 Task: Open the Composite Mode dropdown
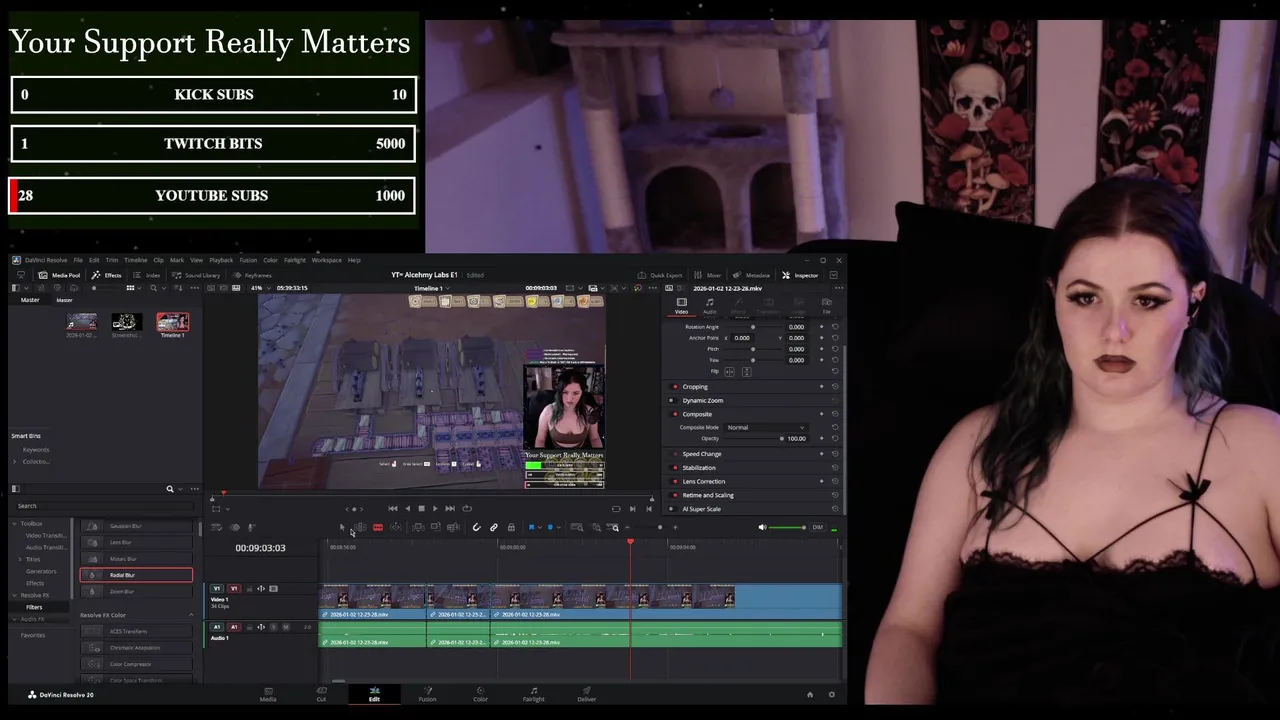click(x=766, y=427)
